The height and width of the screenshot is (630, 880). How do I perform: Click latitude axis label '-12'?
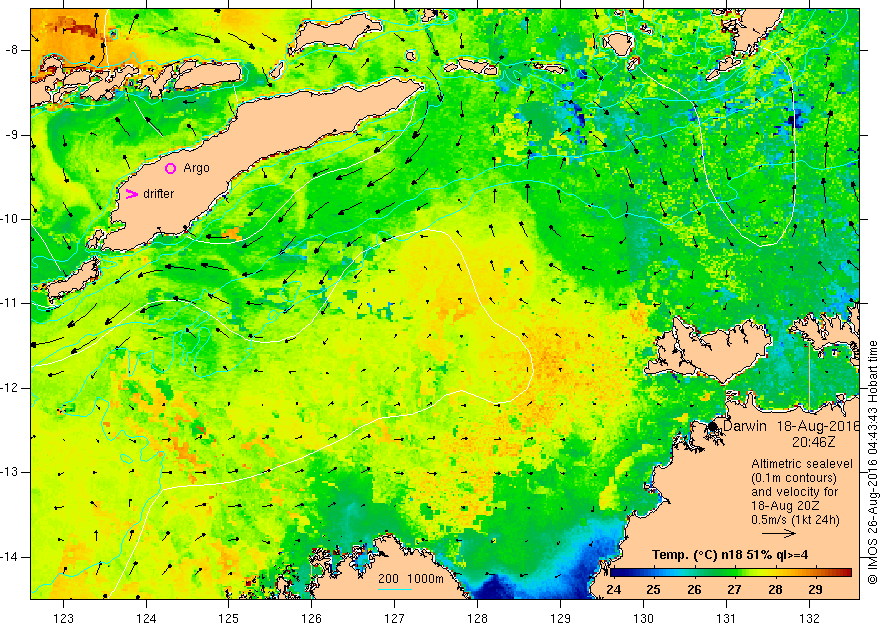10,388
